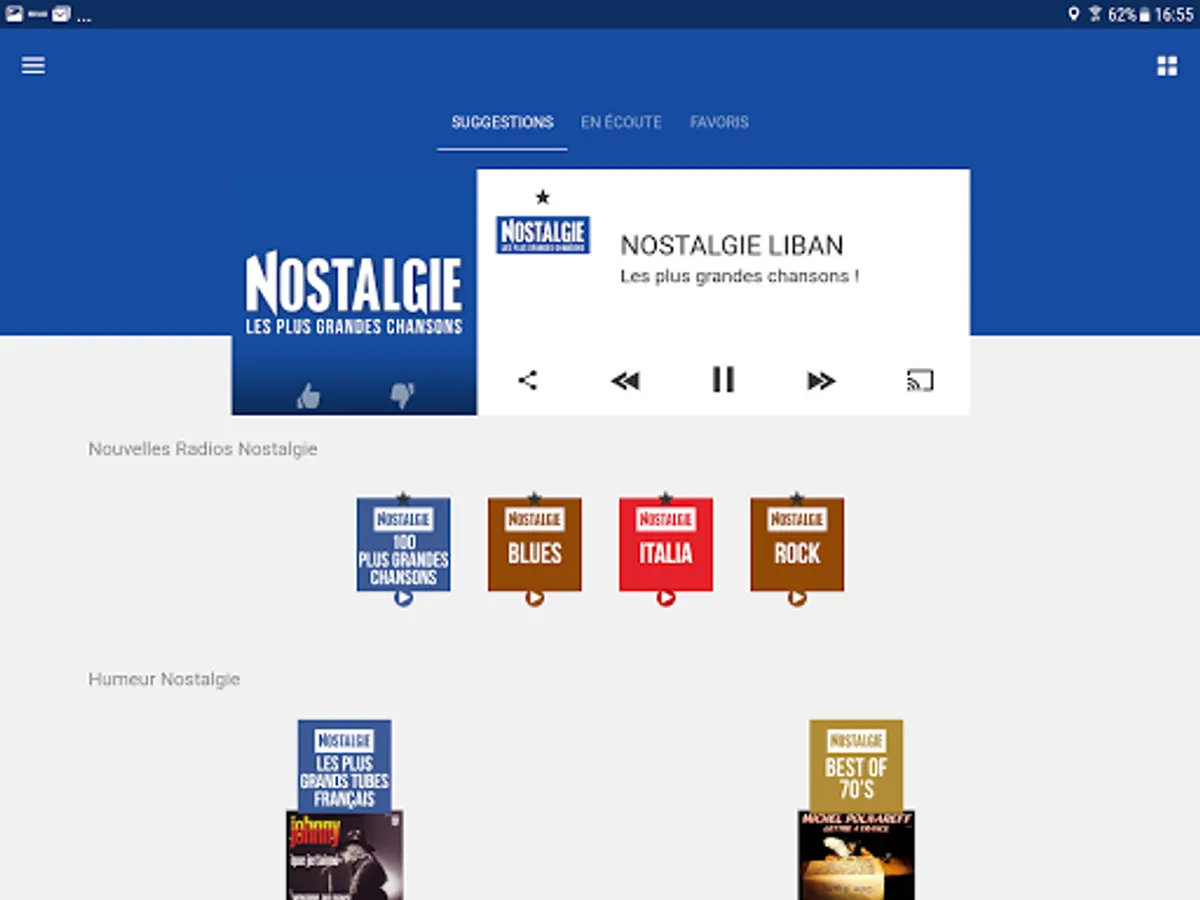Tap the thumbs down dislike icon
The image size is (1200, 900).
tap(402, 396)
